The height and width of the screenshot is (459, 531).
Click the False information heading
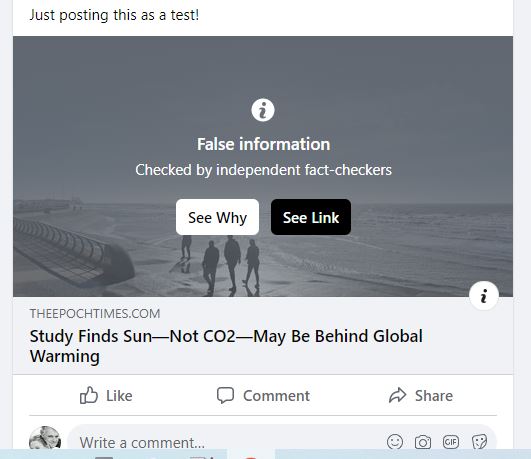[263, 144]
